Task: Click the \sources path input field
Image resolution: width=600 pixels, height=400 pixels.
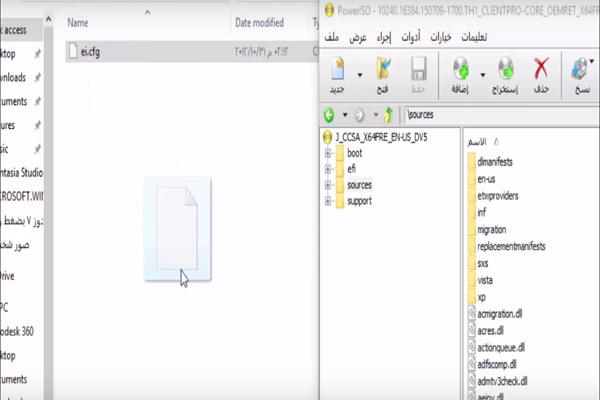Action: click(x=501, y=115)
